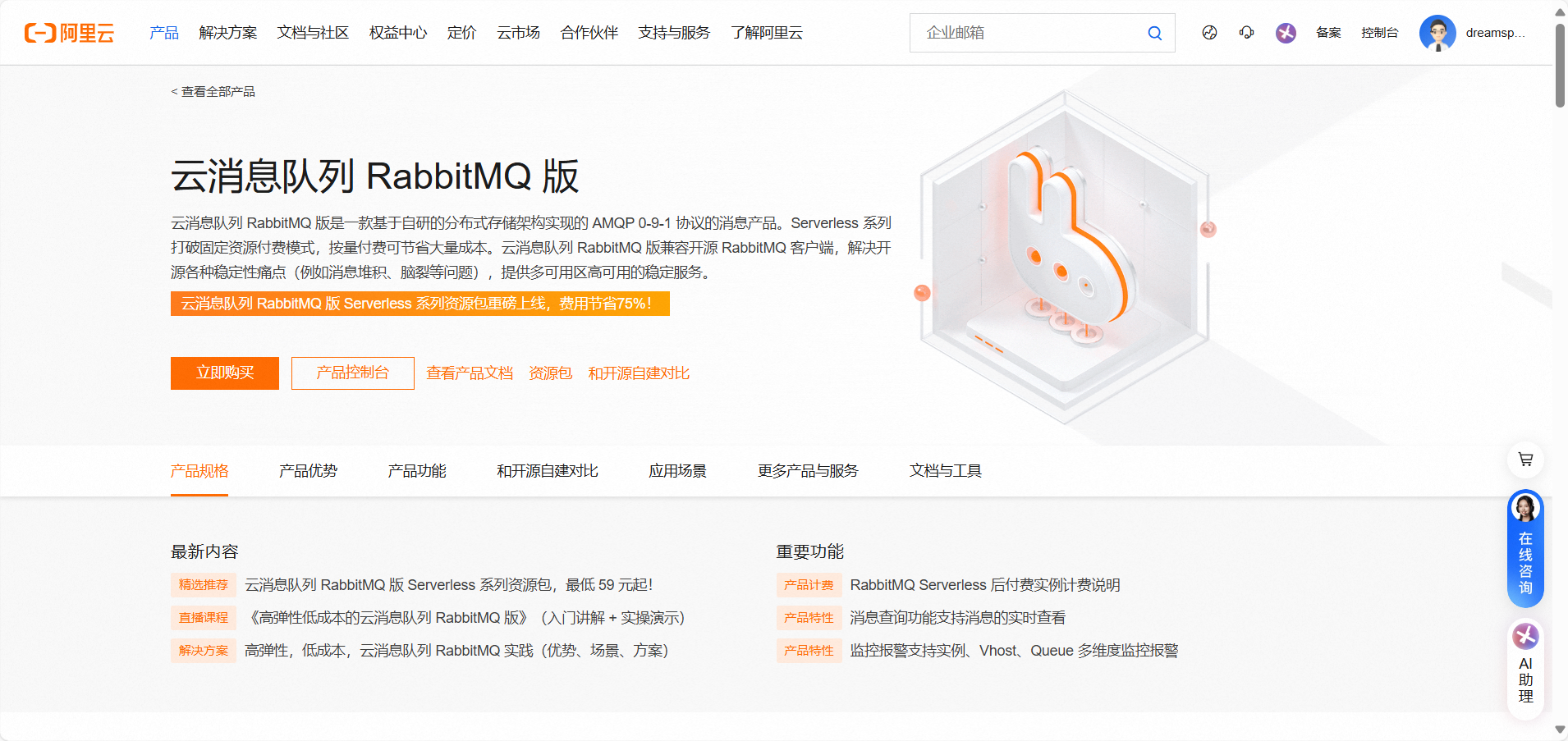Click the 产品特性 tag beside 消息查询功能
Viewport: 1568px width, 741px height.
(x=809, y=618)
